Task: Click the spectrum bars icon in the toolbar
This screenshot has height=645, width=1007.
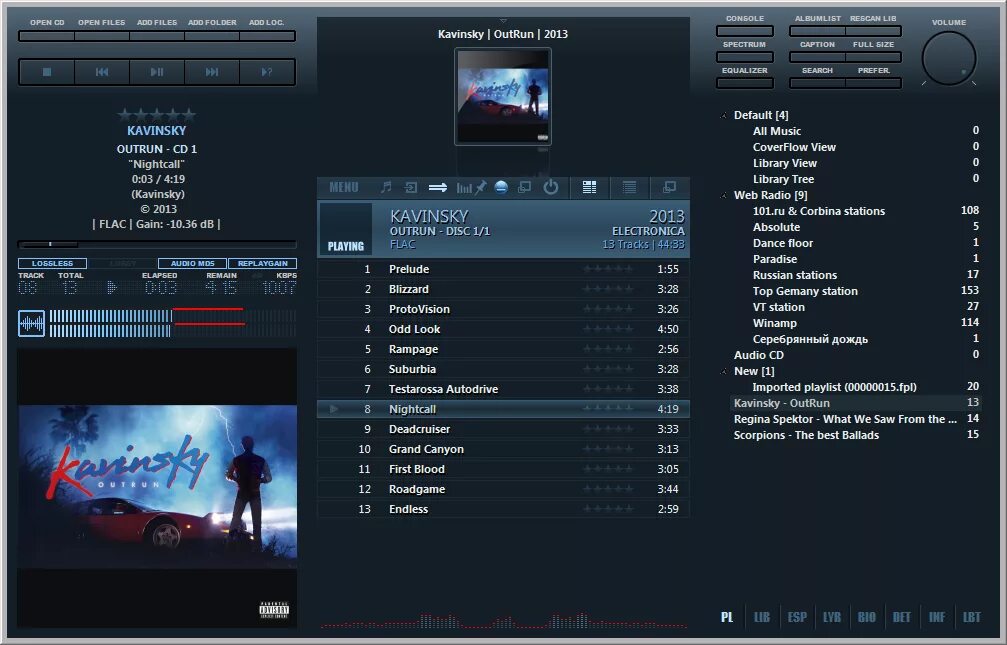Action: (465, 187)
